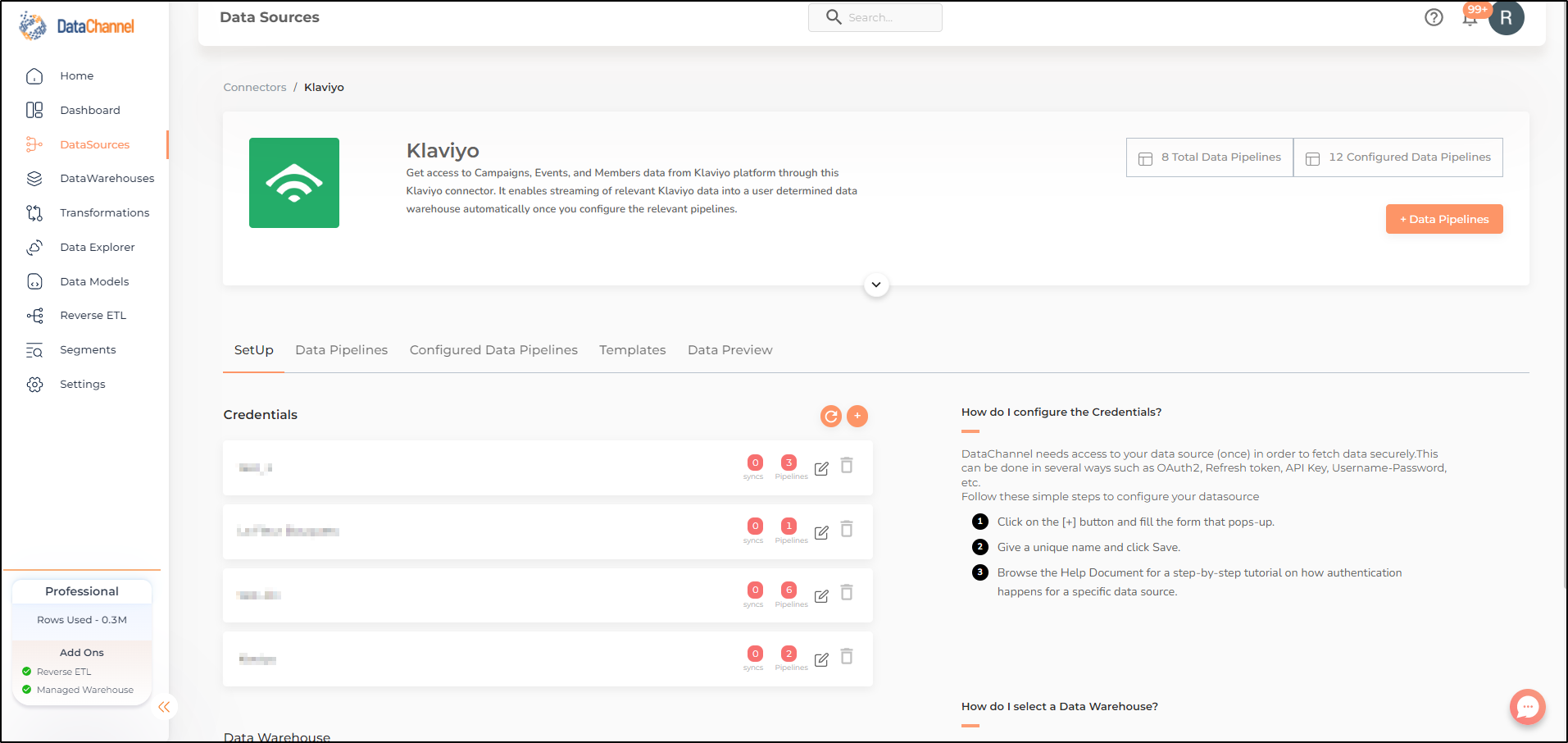The image size is (1568, 743).
Task: Open the Reverse ETL sidebar navigation icon
Action: click(34, 316)
